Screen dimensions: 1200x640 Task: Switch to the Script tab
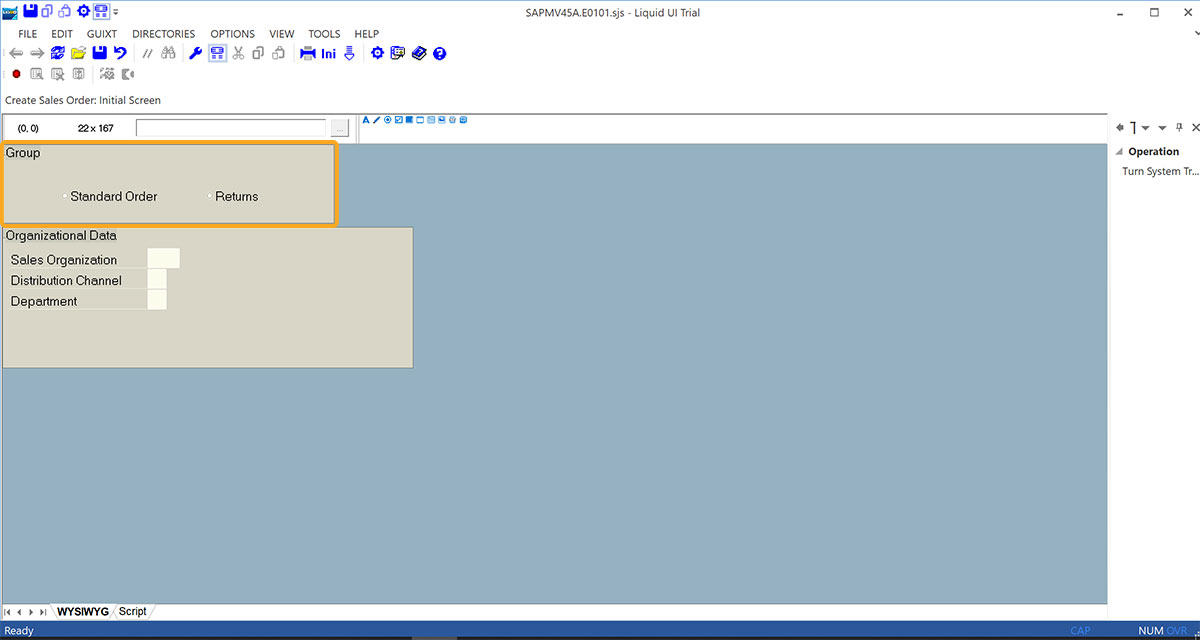pos(133,611)
